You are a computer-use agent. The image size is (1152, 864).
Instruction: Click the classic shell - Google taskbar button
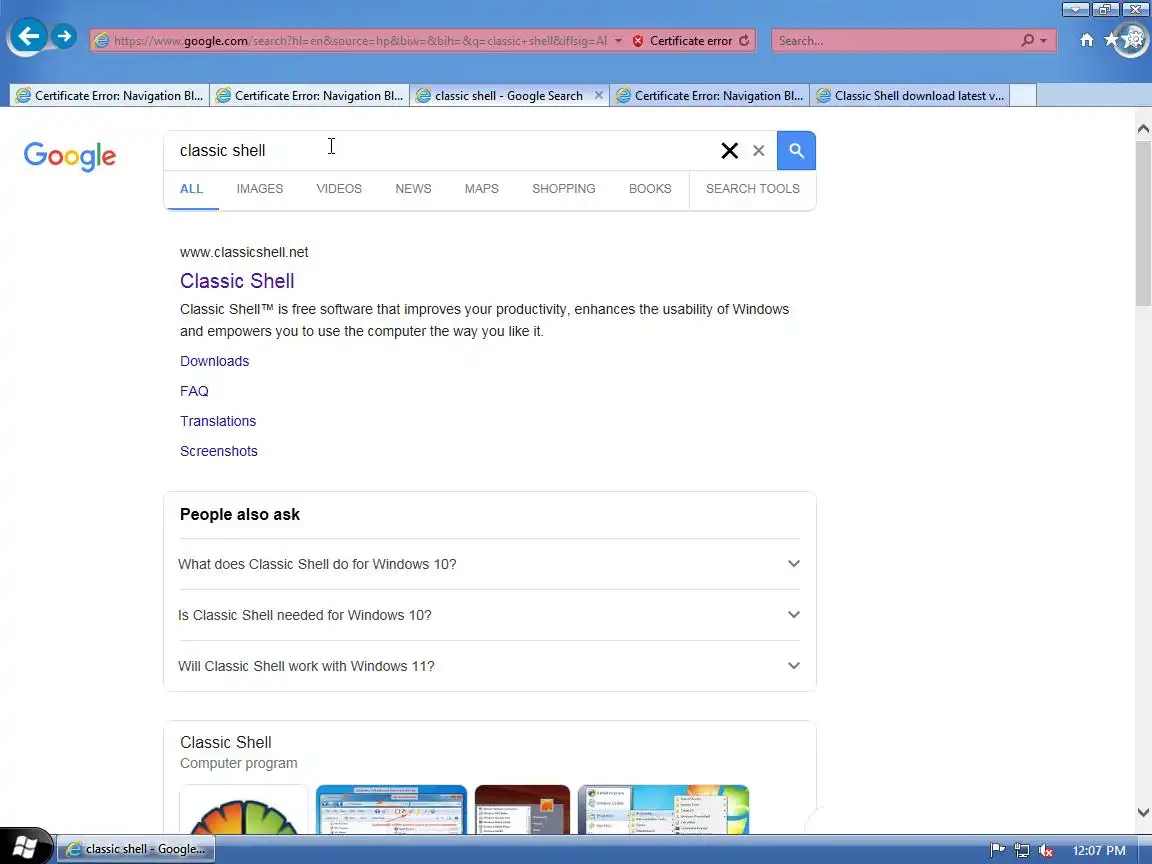136,849
